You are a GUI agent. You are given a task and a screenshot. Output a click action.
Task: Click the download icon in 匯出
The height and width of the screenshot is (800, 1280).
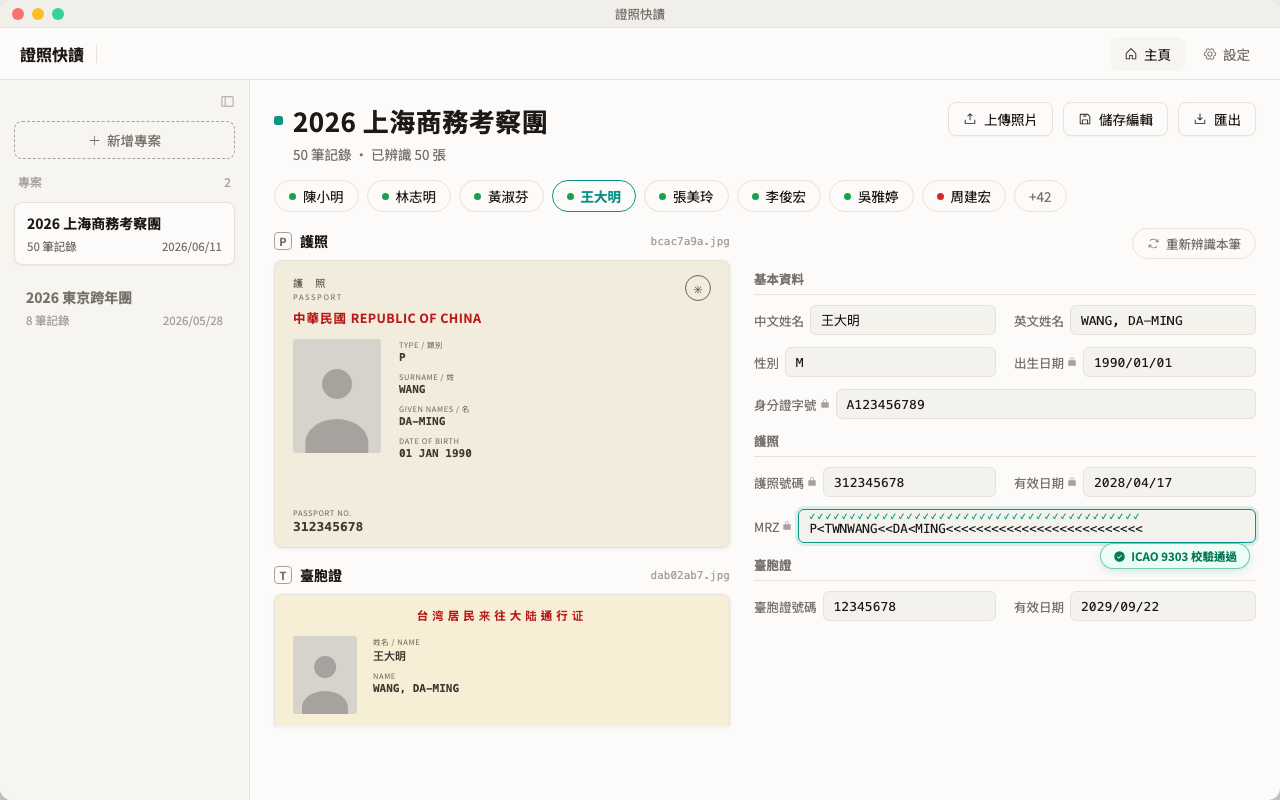pos(1200,119)
